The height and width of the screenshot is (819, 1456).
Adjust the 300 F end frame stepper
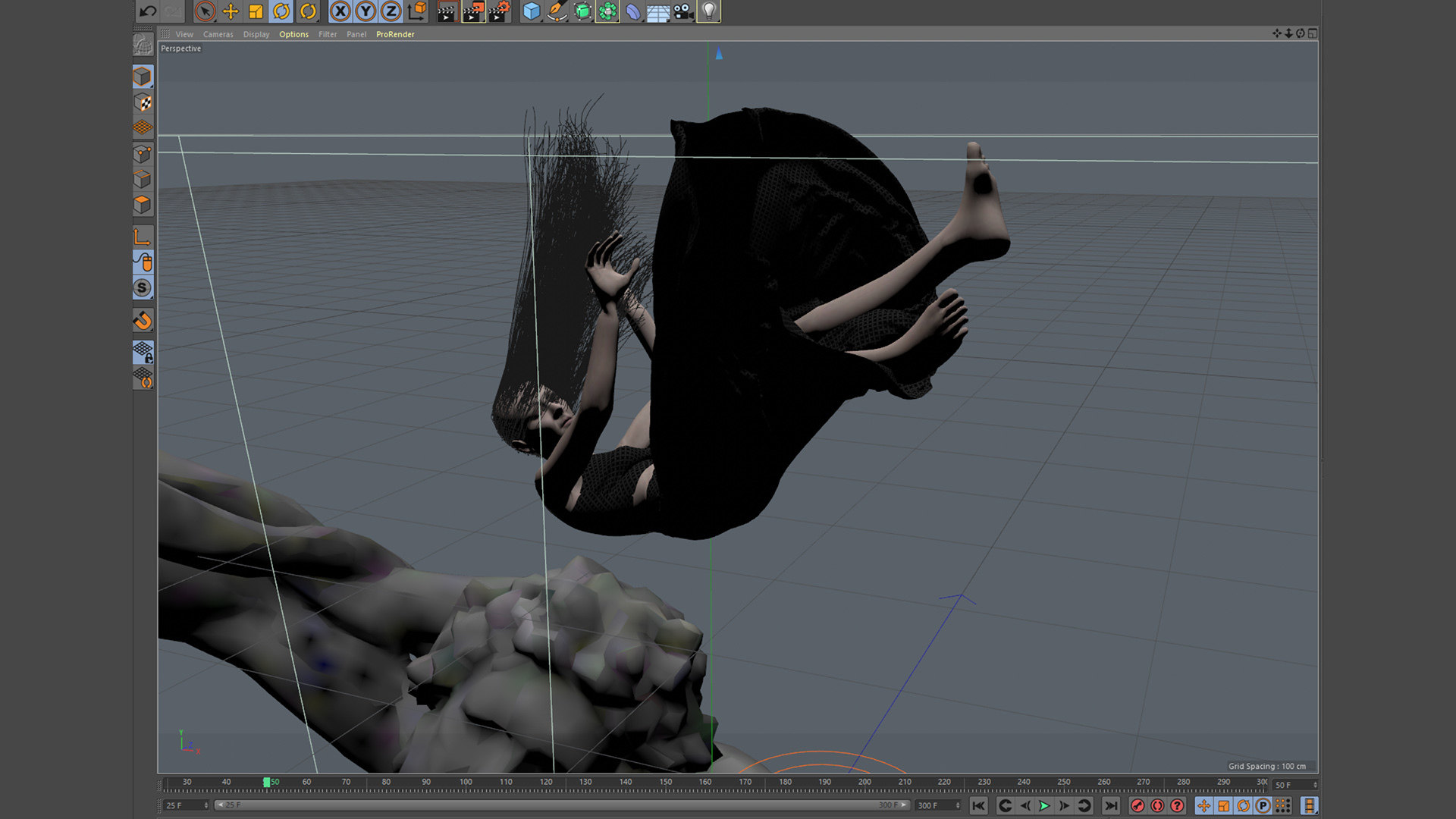click(958, 805)
